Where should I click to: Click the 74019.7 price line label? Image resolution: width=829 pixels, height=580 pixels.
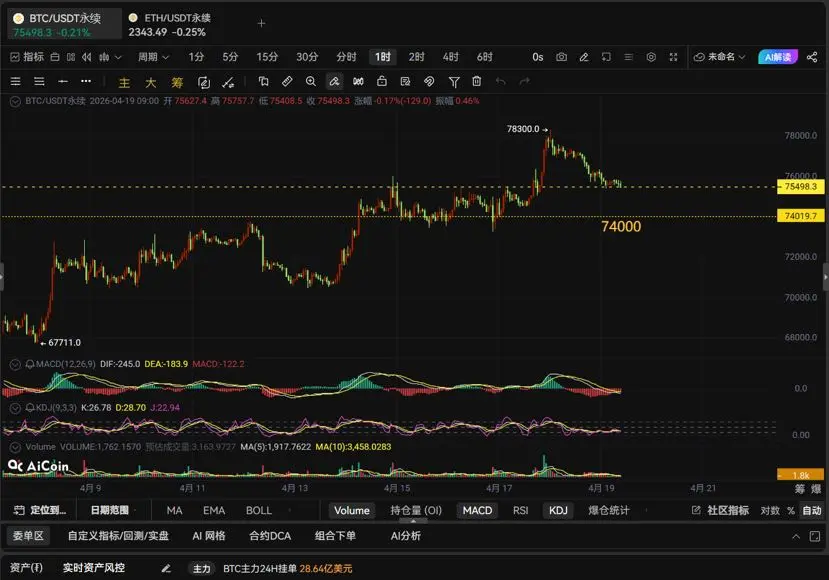point(800,216)
